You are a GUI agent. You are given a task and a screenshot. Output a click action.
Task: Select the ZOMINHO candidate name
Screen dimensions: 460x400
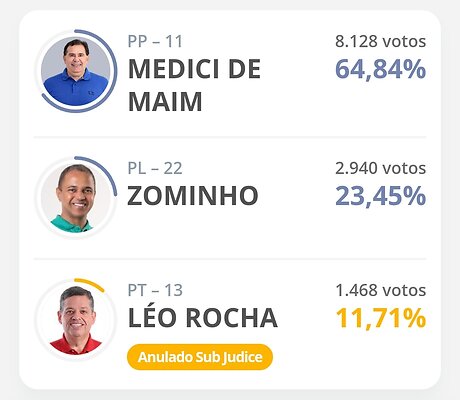click(x=193, y=196)
